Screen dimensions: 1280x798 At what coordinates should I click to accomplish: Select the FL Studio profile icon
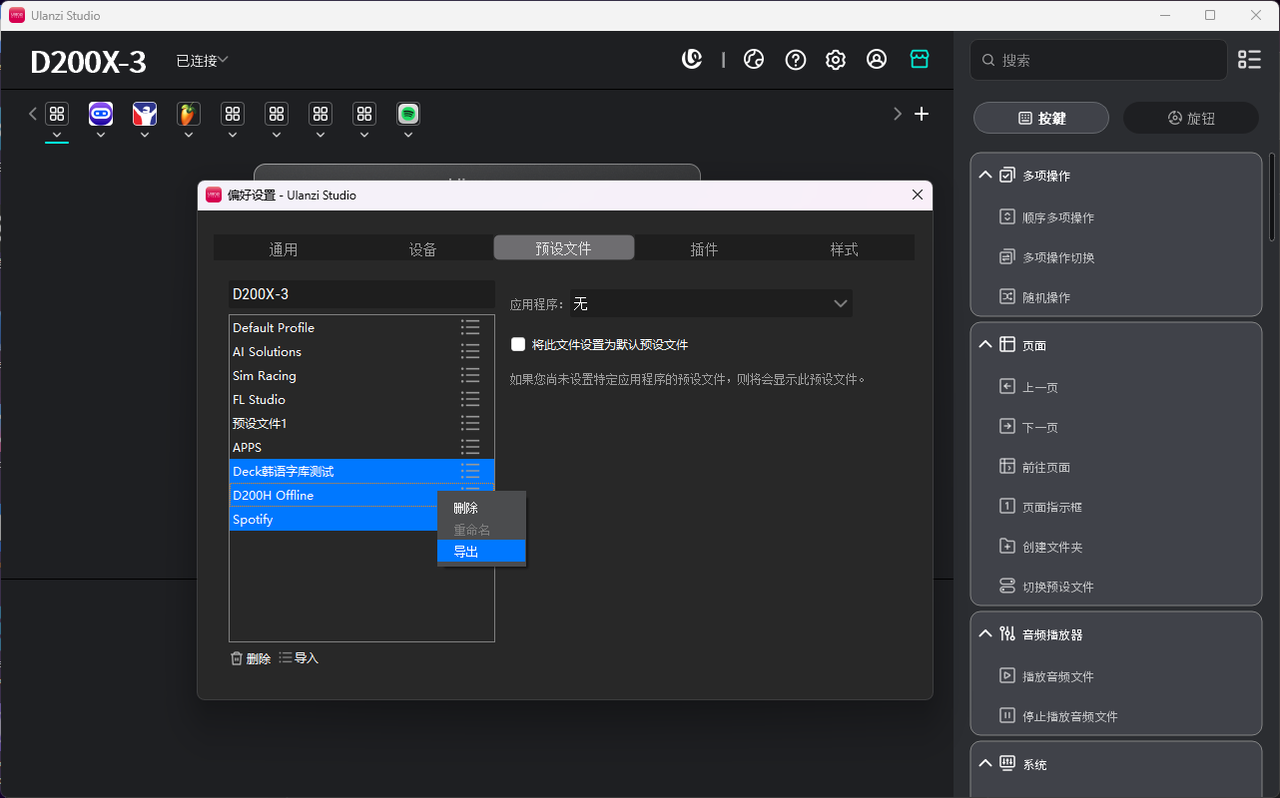pyautogui.click(x=187, y=114)
